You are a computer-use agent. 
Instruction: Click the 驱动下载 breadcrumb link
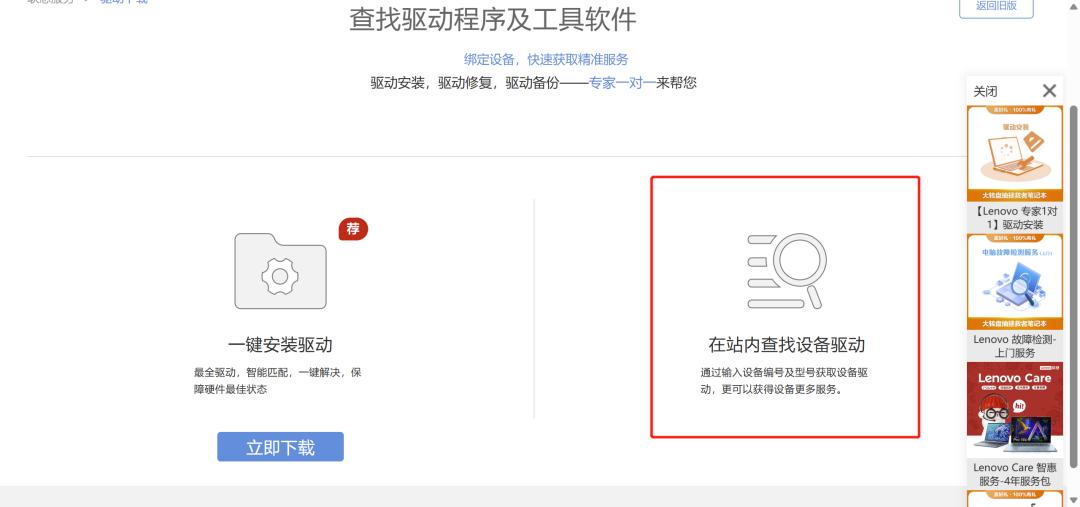[x=124, y=2]
